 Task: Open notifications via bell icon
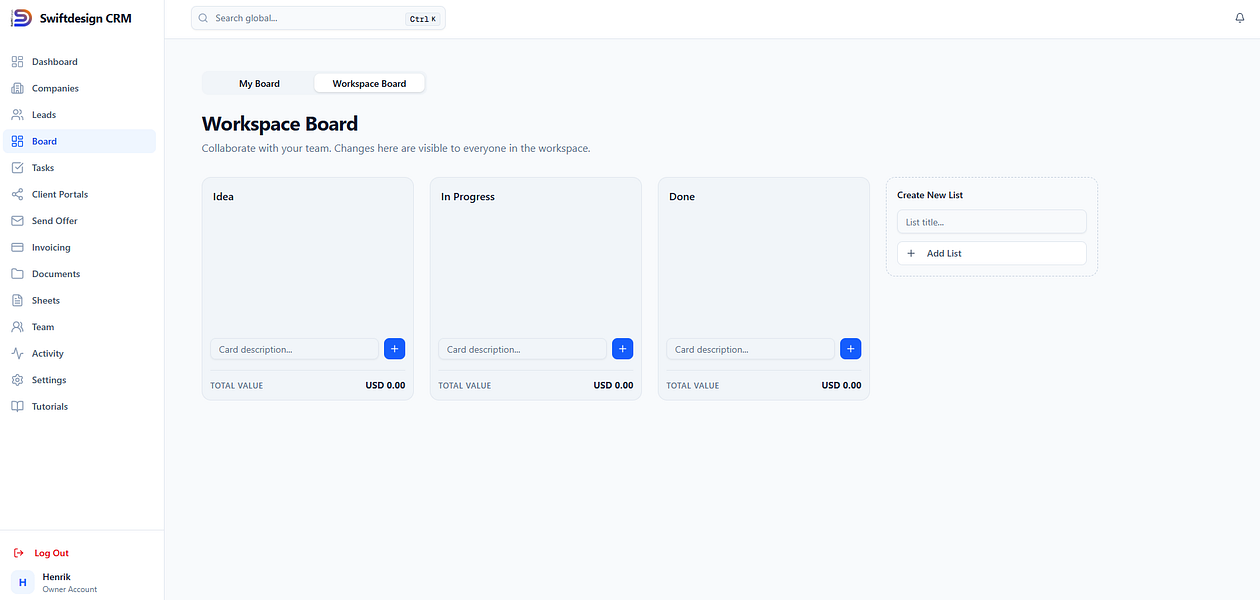pos(1240,18)
